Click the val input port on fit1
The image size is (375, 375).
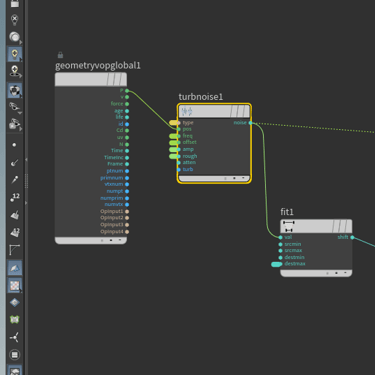tap(281, 237)
